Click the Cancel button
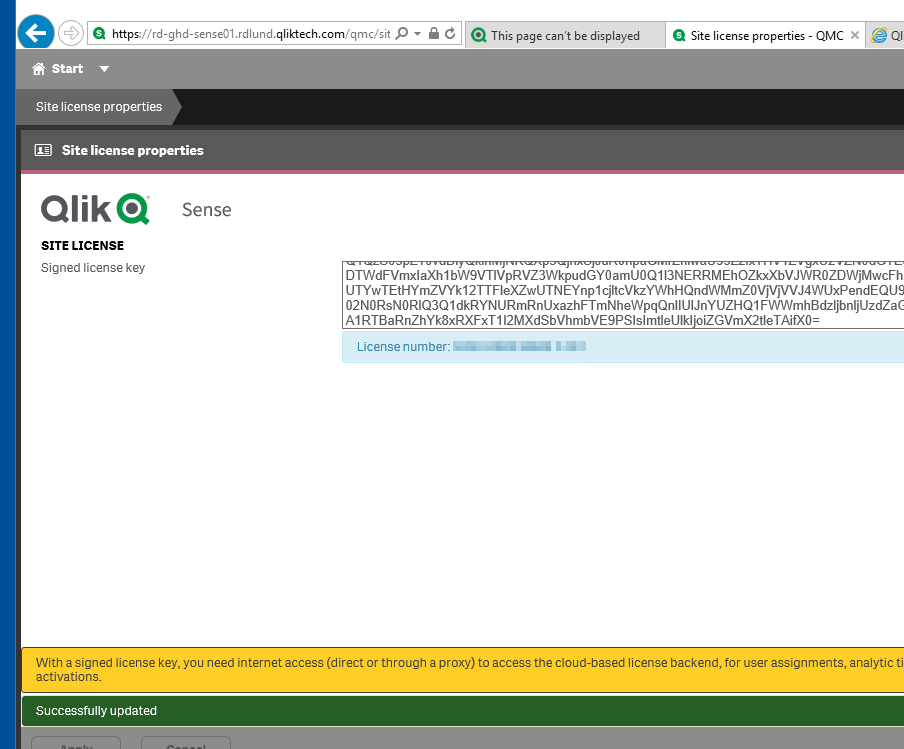 (x=185, y=745)
